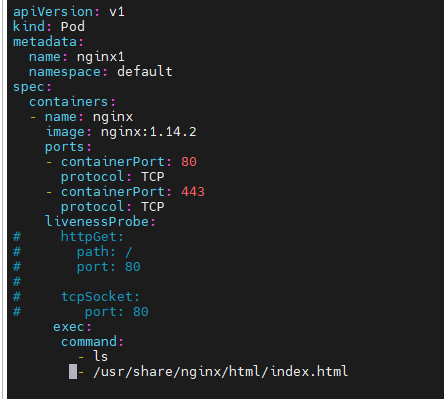Click the lone '#' comment line

(x=17, y=282)
